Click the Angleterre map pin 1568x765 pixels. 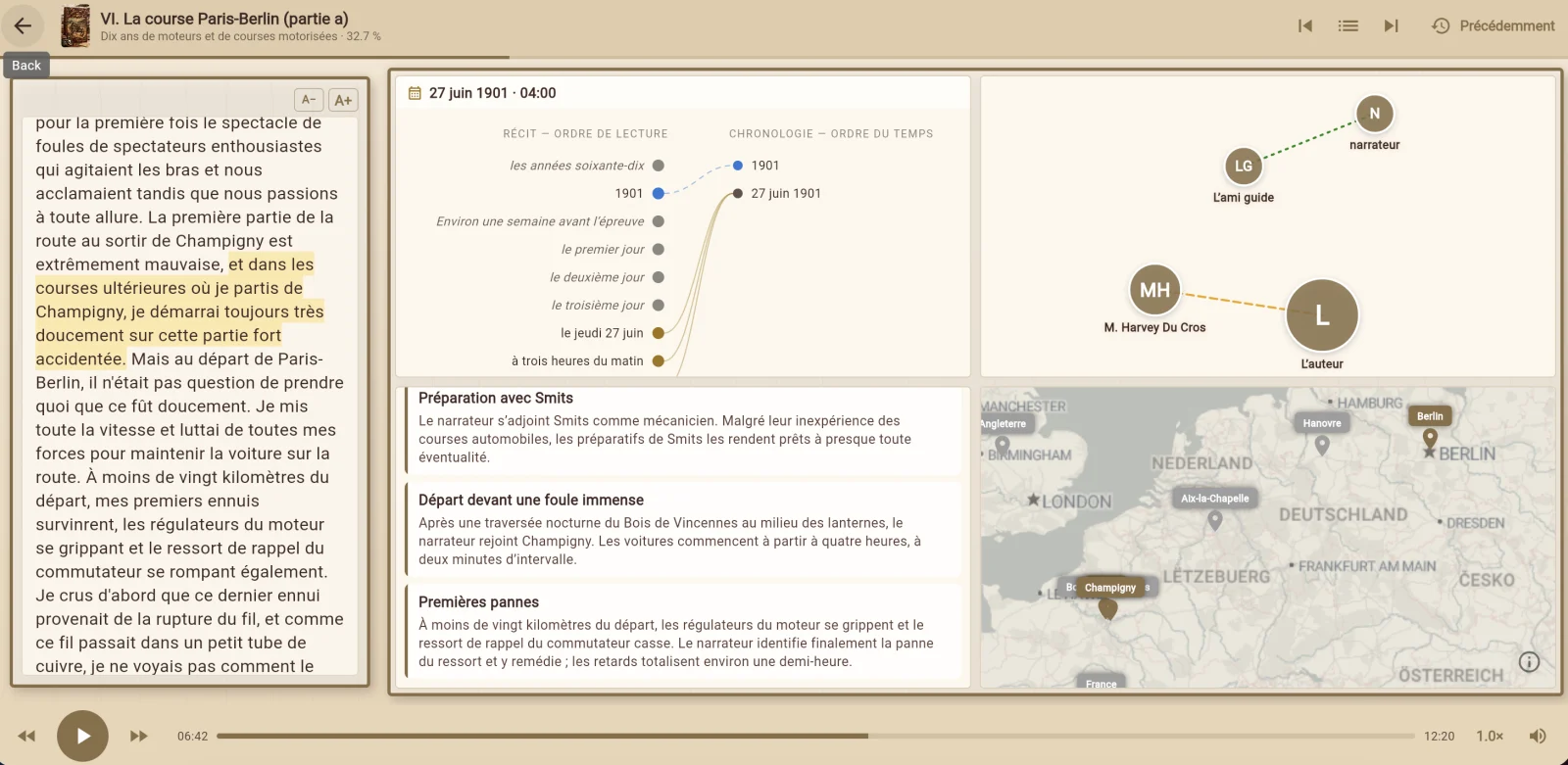1002,446
